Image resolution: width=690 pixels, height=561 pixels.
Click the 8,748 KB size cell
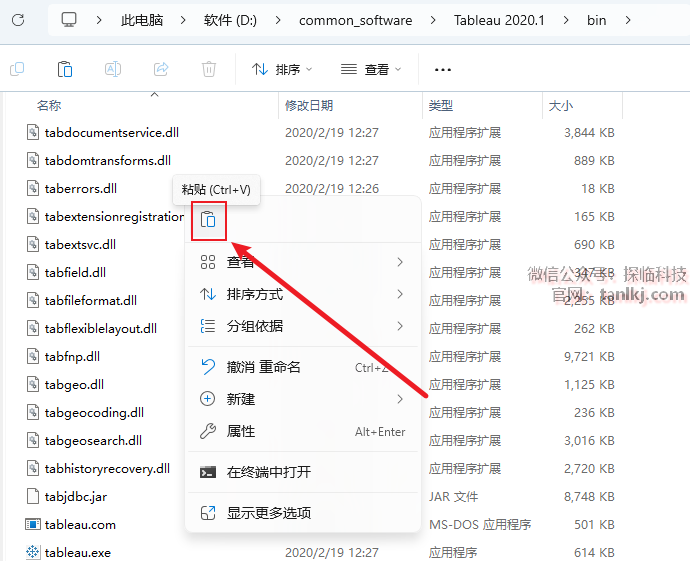589,496
